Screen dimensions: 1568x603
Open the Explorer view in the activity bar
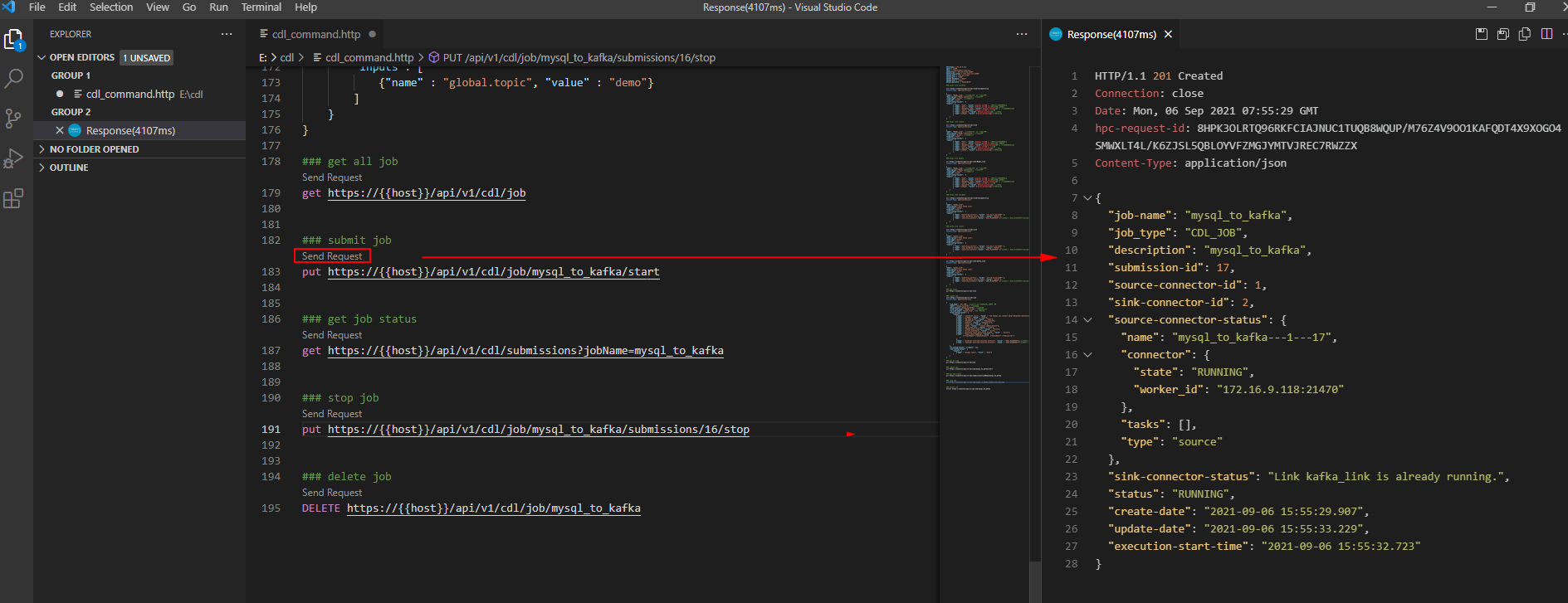[14, 39]
